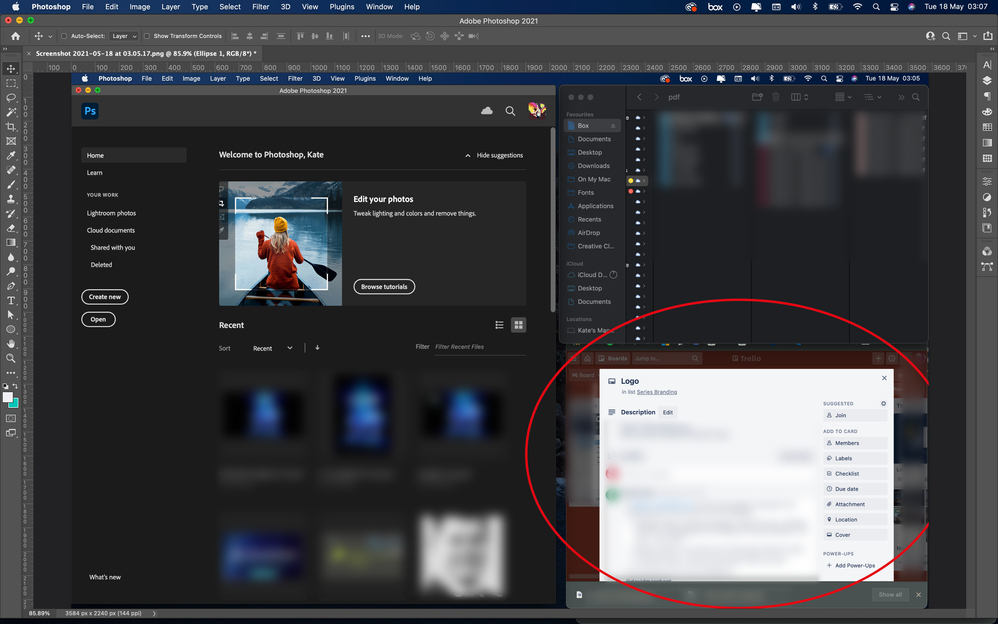
Task: Select the Path Selection tool
Action: pos(11,315)
